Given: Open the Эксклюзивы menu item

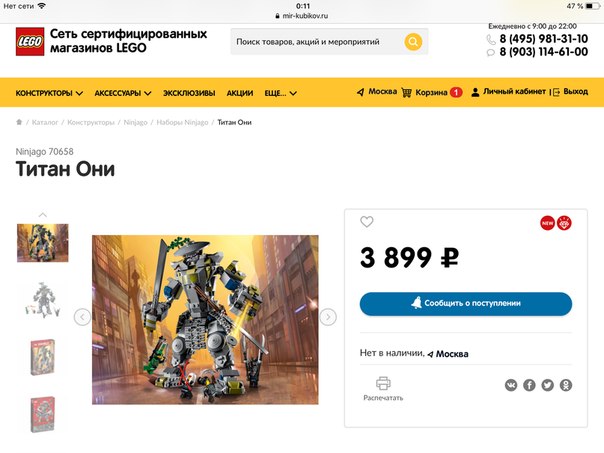Looking at the screenshot, I should pos(189,93).
